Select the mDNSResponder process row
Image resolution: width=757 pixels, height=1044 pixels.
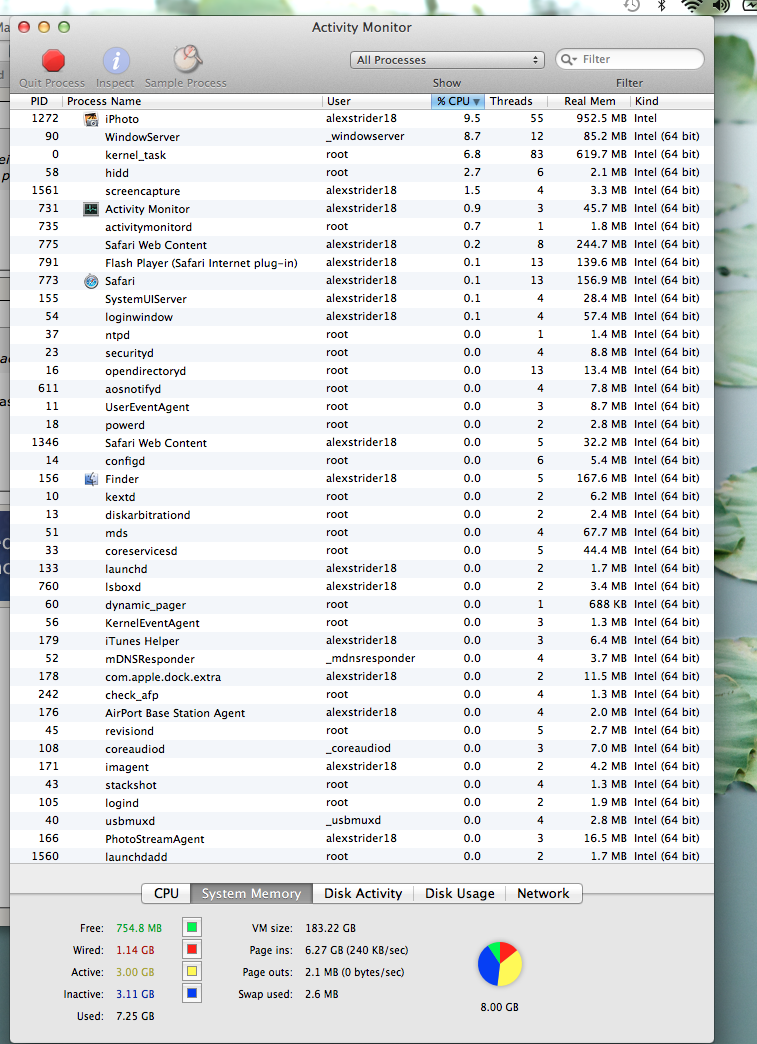coord(362,658)
